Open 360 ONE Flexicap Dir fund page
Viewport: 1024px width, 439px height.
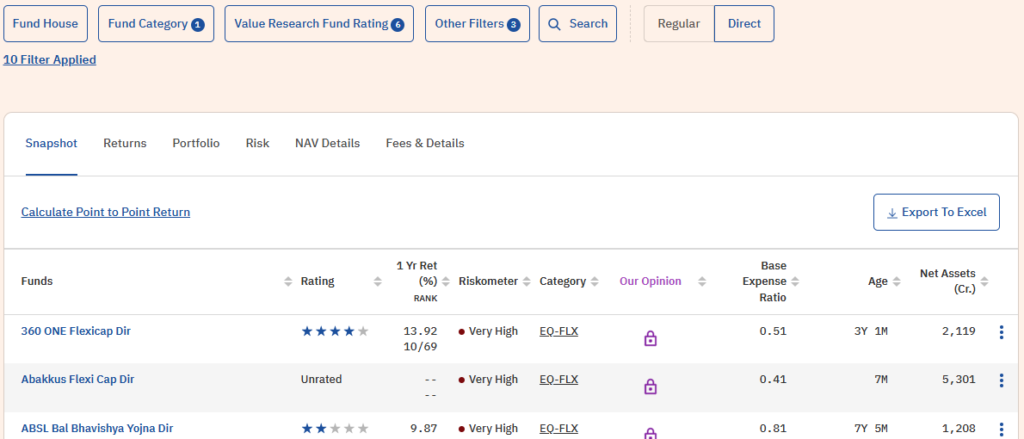pyautogui.click(x=76, y=331)
